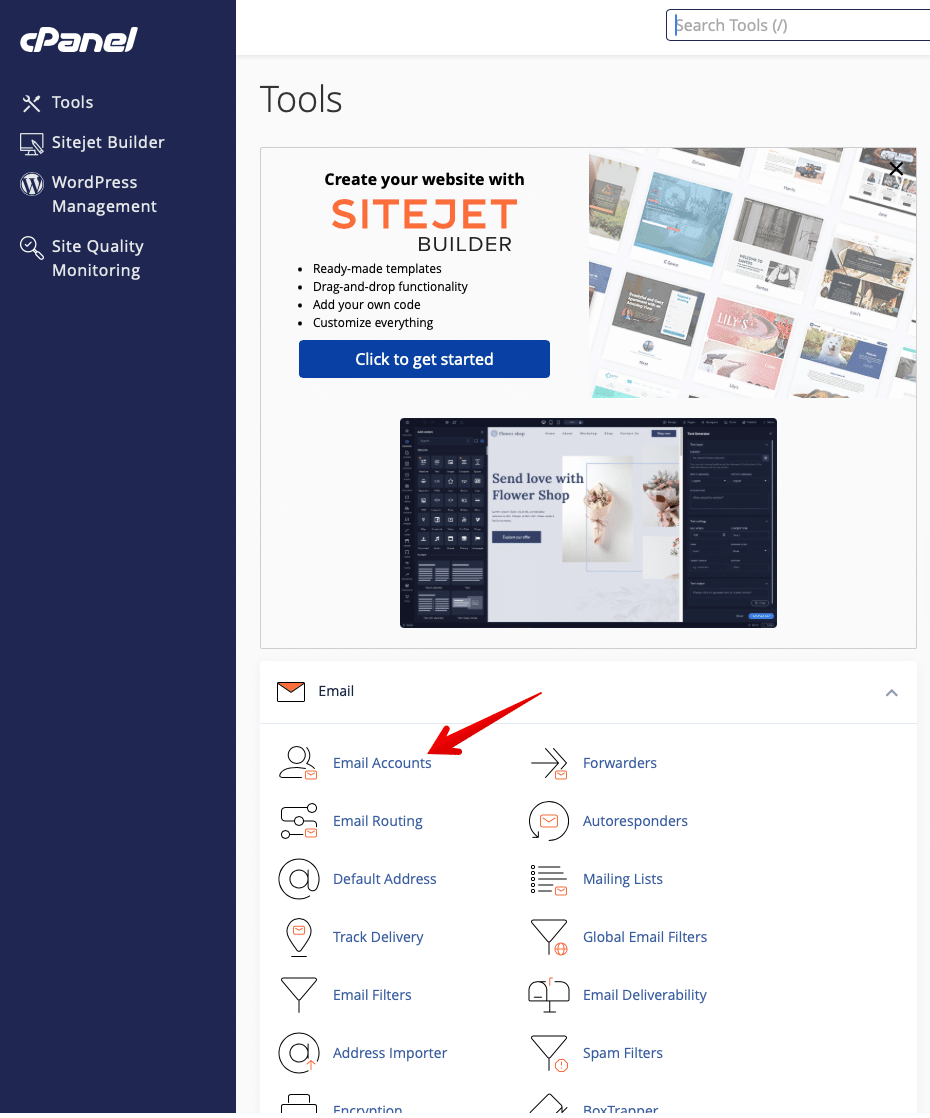Click the Email Deliverability mailbox icon
Image resolution: width=930 pixels, height=1118 pixels.
click(x=548, y=995)
